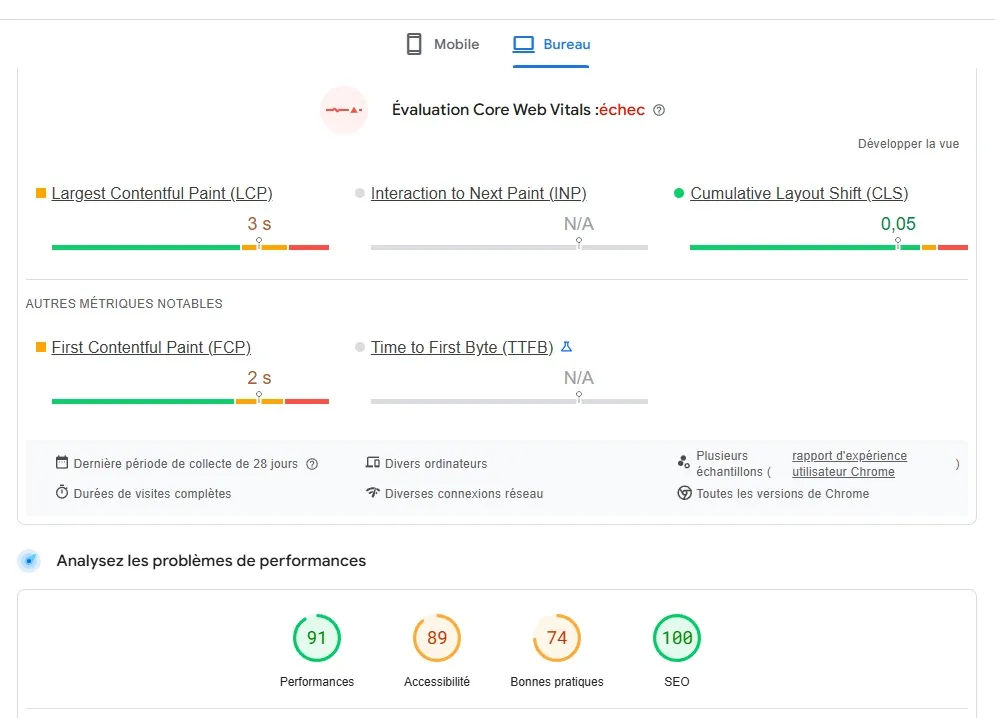This screenshot has height=718, width=995.
Task: Open the rapport d'expérience utilisateur Chrome link
Action: tap(849, 463)
